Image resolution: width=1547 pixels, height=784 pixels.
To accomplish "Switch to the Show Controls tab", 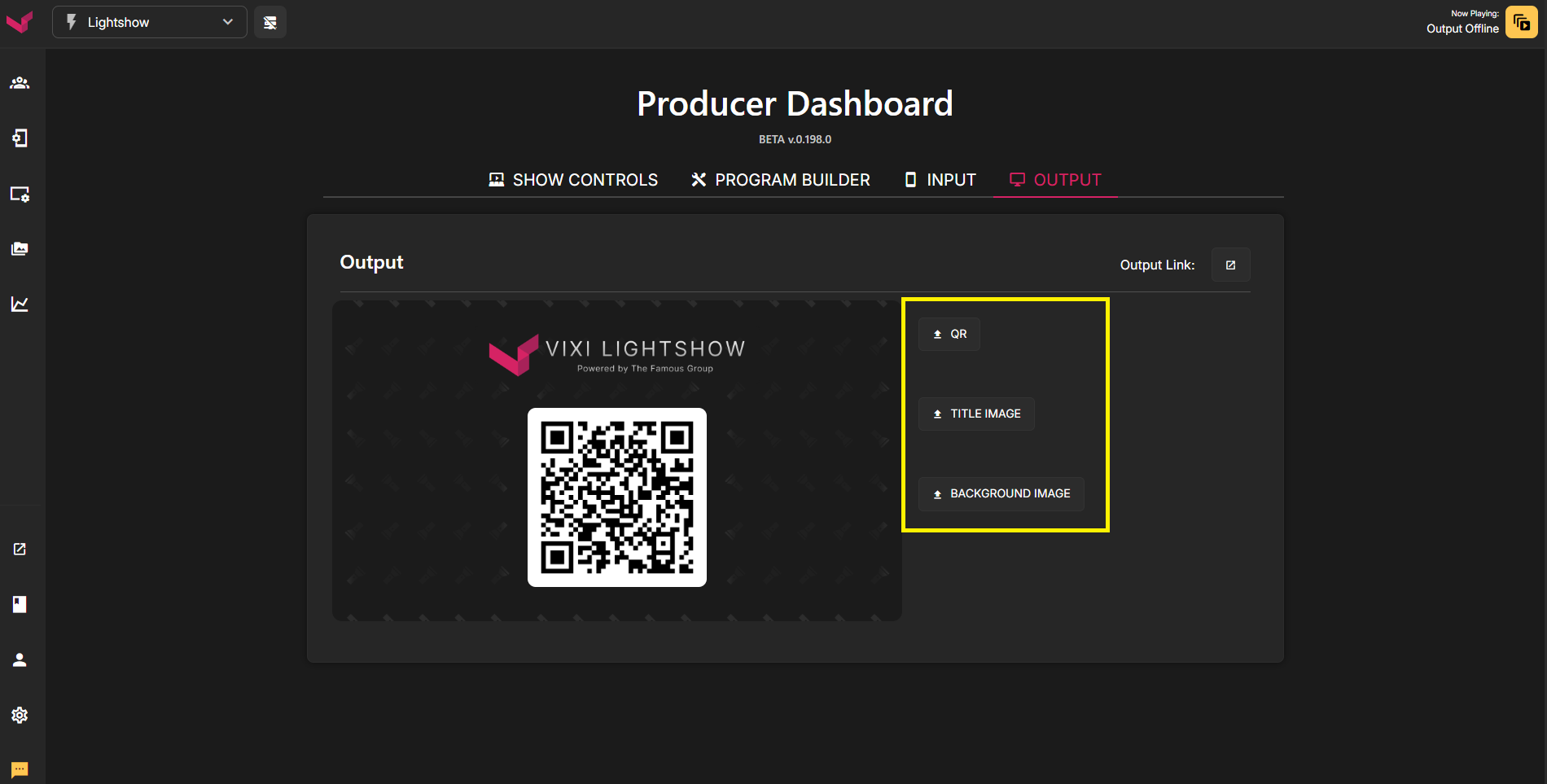I will (x=573, y=180).
